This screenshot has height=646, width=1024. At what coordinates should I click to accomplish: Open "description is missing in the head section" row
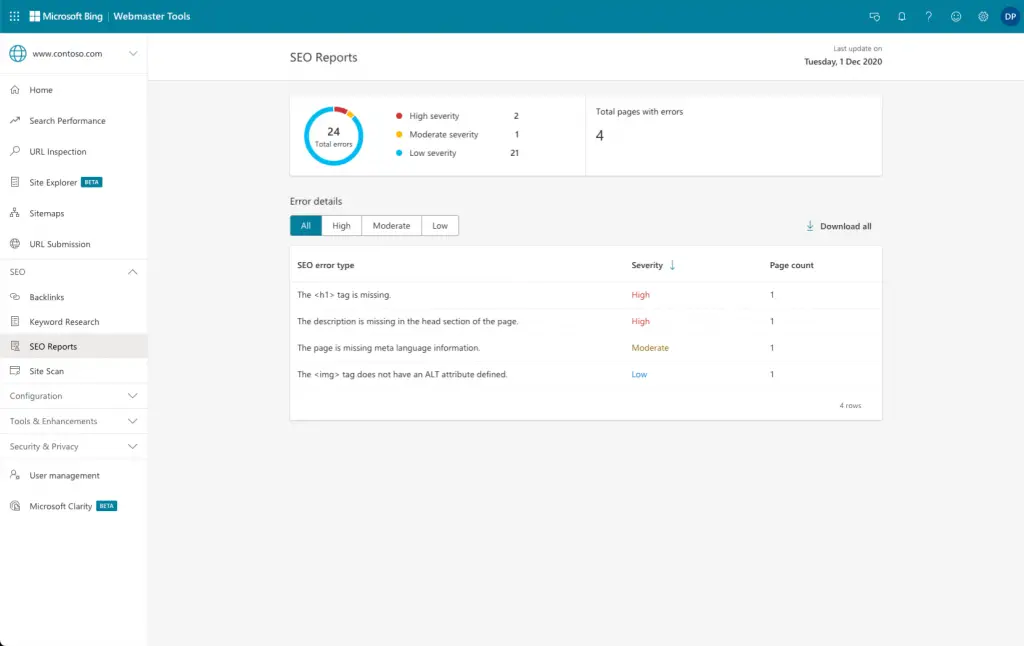586,321
